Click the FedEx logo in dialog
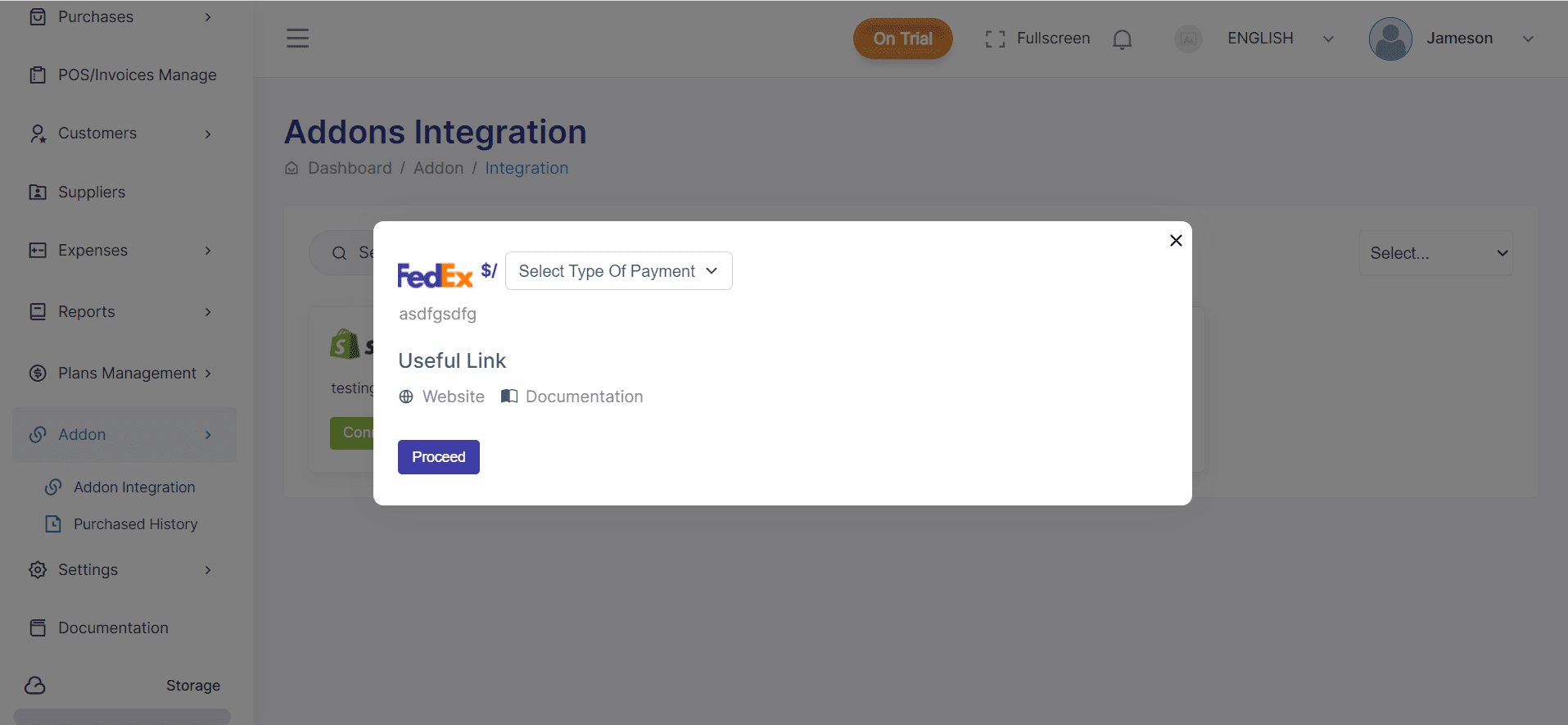Viewport: 1568px width, 725px height. tap(435, 275)
